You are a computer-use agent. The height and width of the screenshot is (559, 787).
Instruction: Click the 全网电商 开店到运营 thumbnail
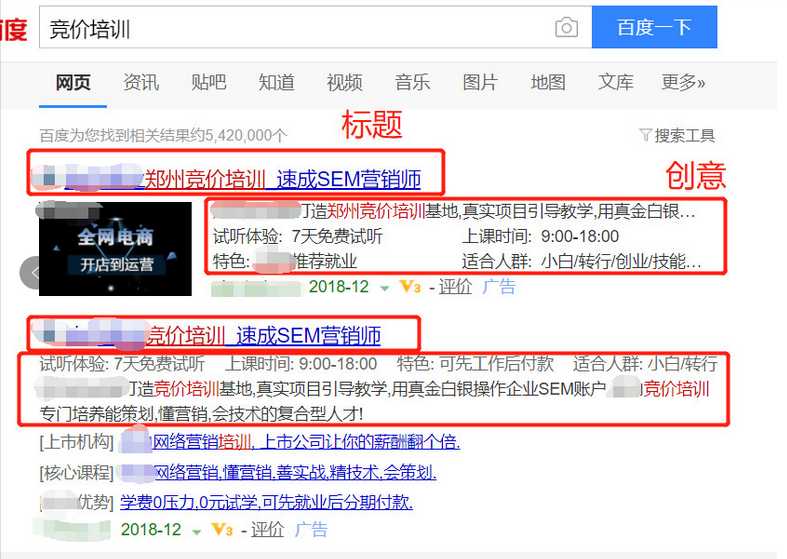[115, 249]
